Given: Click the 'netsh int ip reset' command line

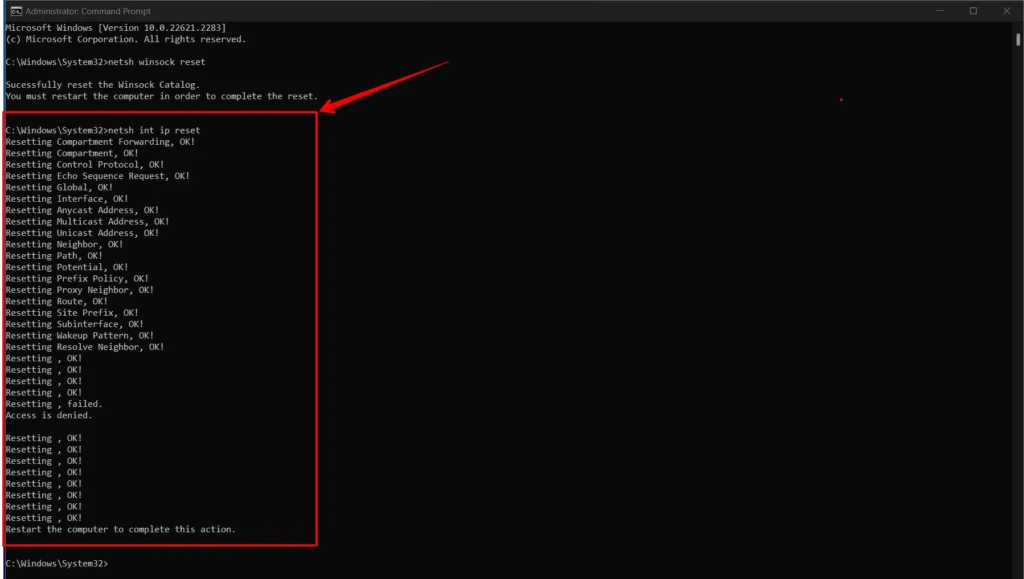Looking at the screenshot, I should (x=103, y=131).
